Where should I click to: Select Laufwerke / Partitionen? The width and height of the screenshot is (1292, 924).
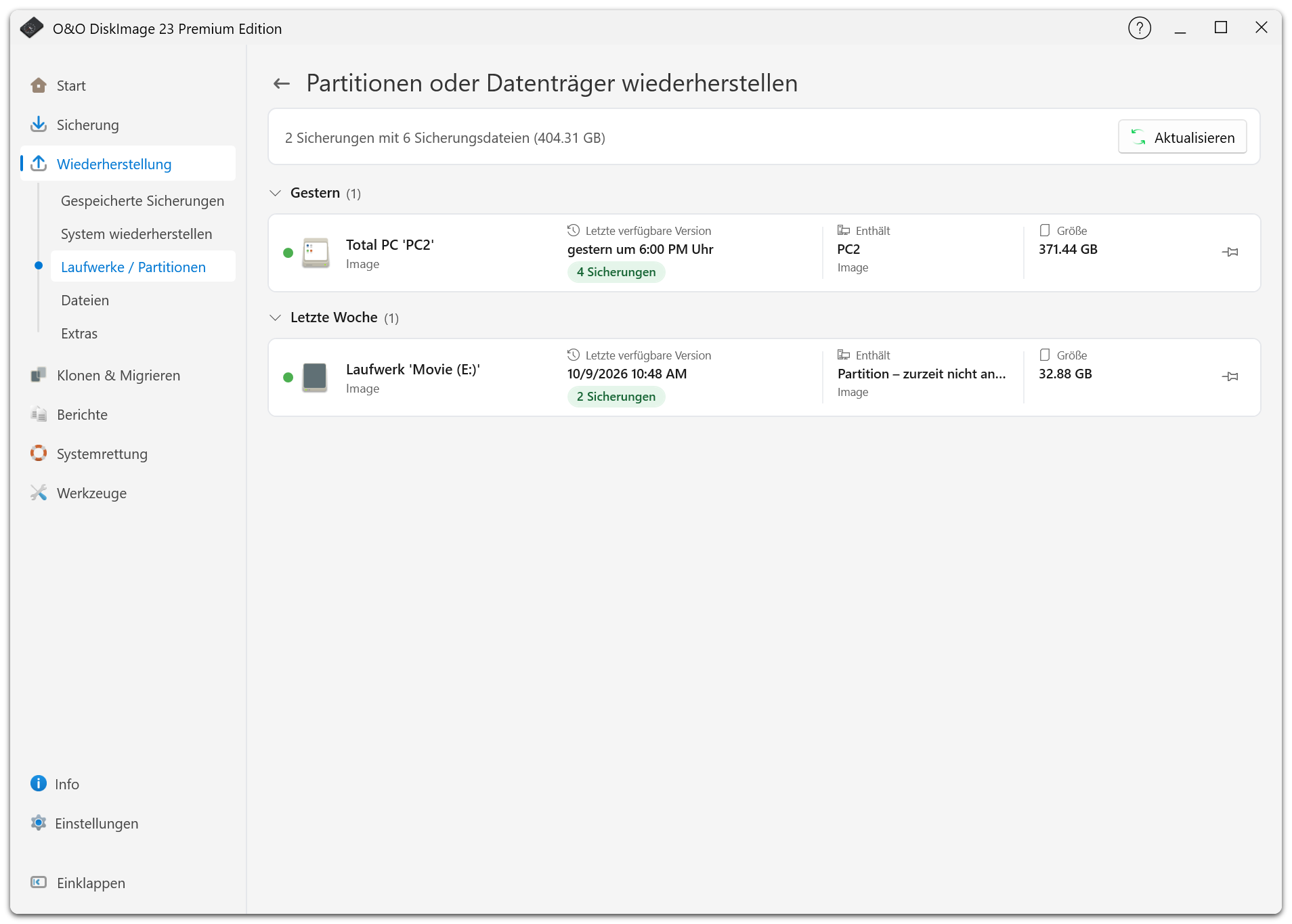pyautogui.click(x=142, y=267)
